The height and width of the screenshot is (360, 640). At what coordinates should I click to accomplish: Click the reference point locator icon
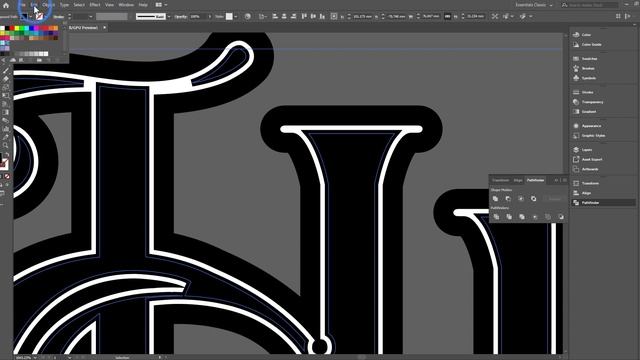click(333, 16)
